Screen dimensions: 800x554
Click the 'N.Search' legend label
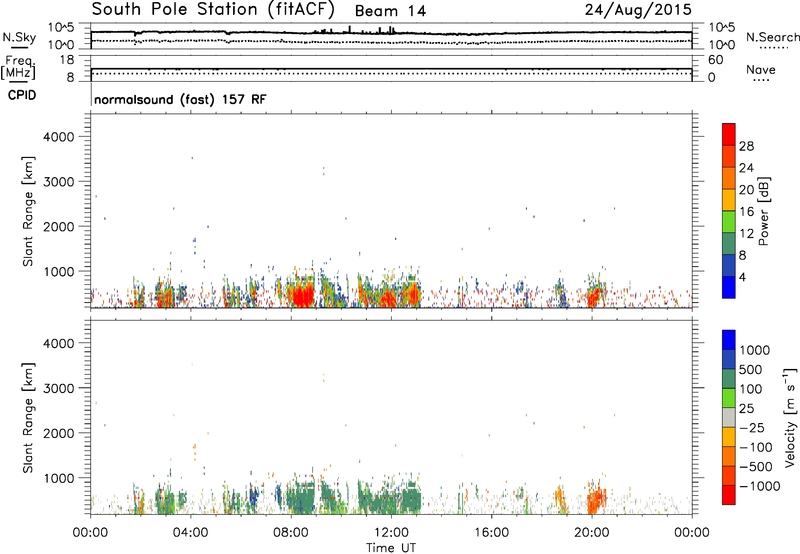pos(772,37)
